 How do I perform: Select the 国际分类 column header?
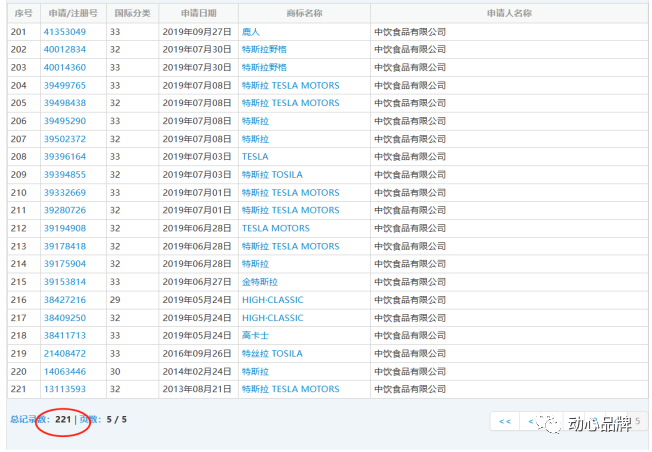(x=132, y=13)
